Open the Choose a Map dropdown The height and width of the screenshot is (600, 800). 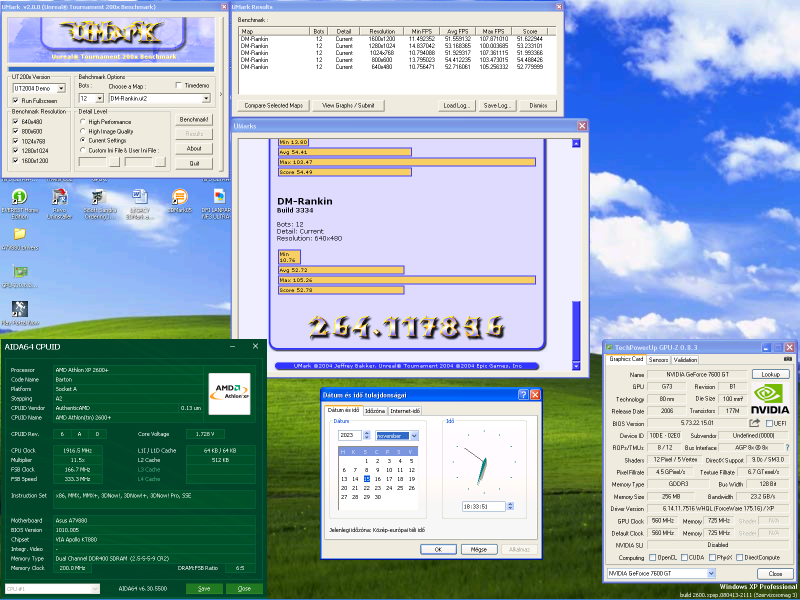[x=206, y=98]
